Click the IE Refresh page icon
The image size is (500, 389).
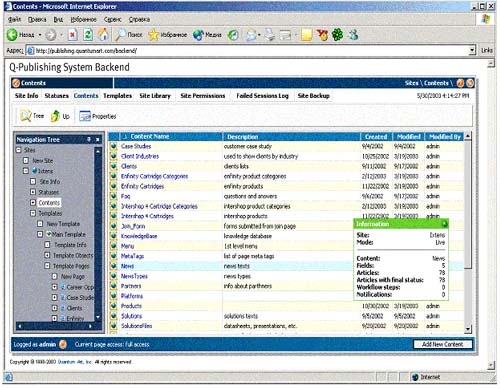[88, 35]
